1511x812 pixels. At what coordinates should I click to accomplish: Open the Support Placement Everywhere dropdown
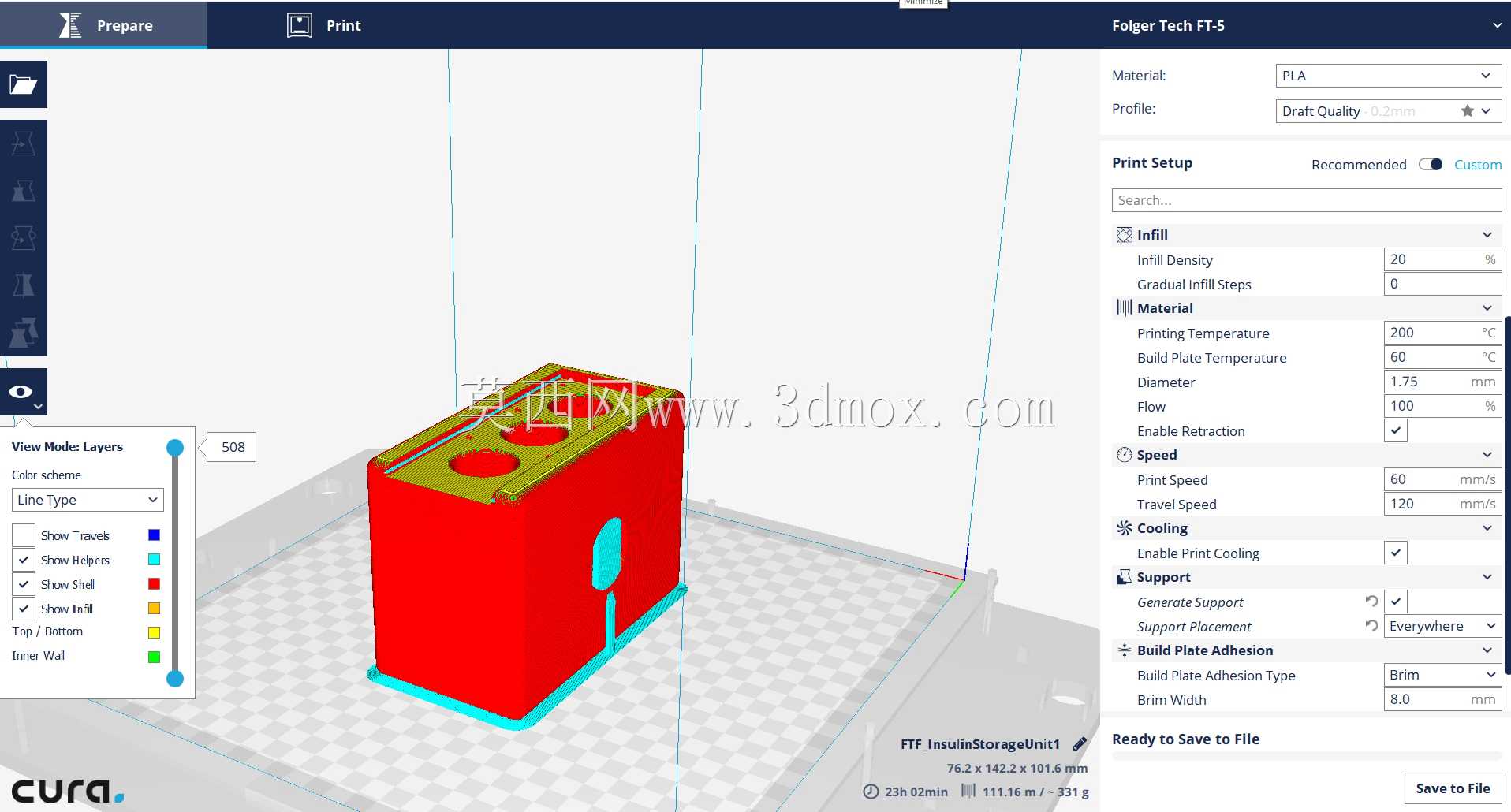pos(1442,626)
